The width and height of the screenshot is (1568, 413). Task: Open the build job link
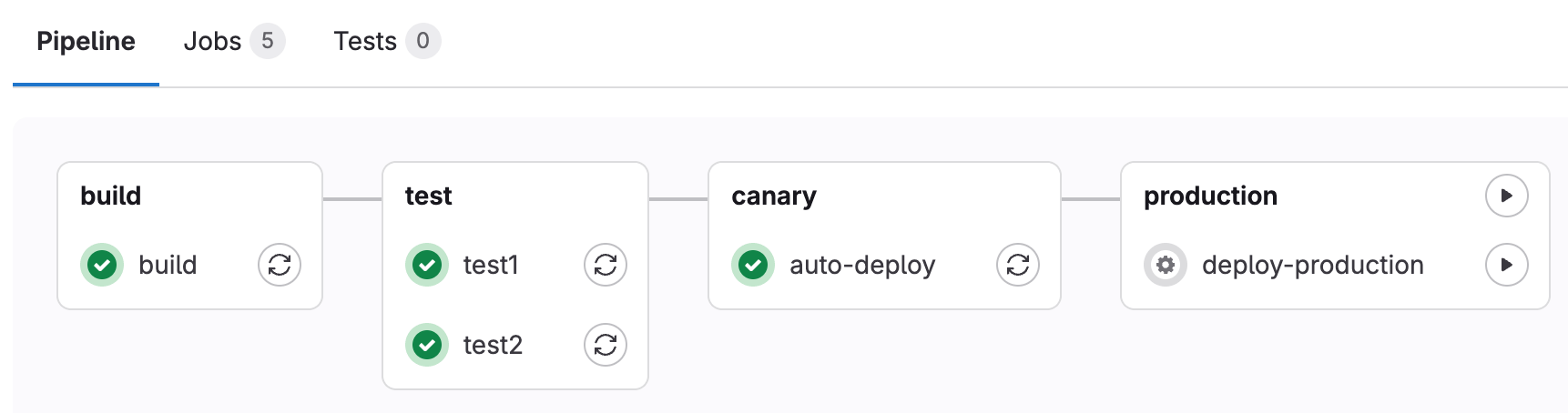168,265
